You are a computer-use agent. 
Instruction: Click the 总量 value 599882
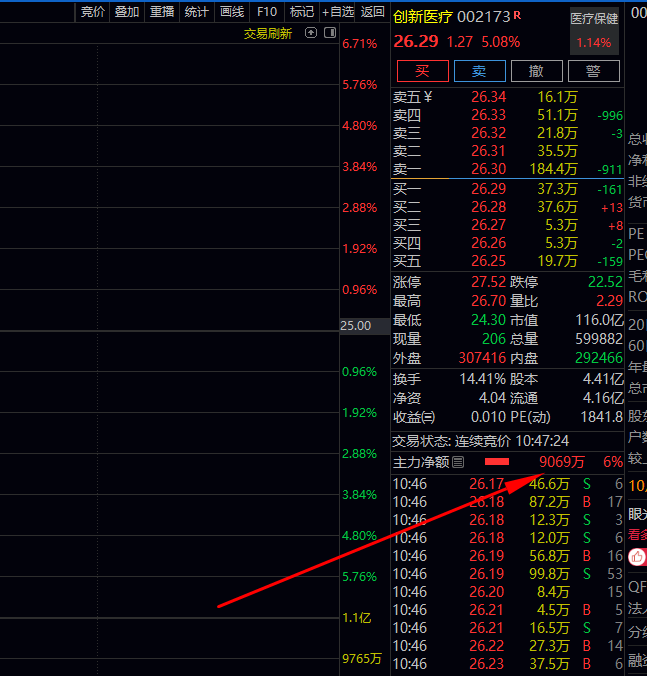pos(599,339)
